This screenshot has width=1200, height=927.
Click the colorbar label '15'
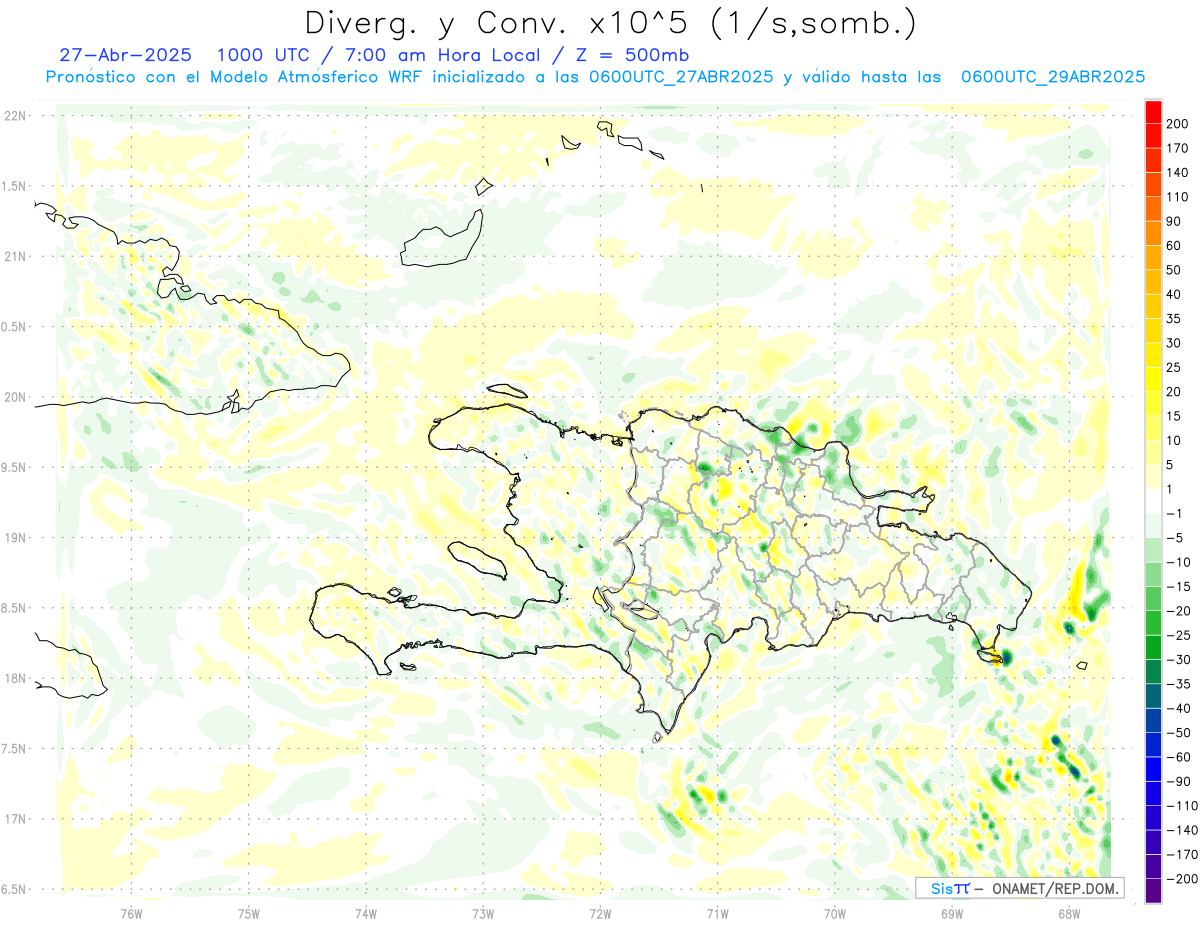(x=1175, y=416)
